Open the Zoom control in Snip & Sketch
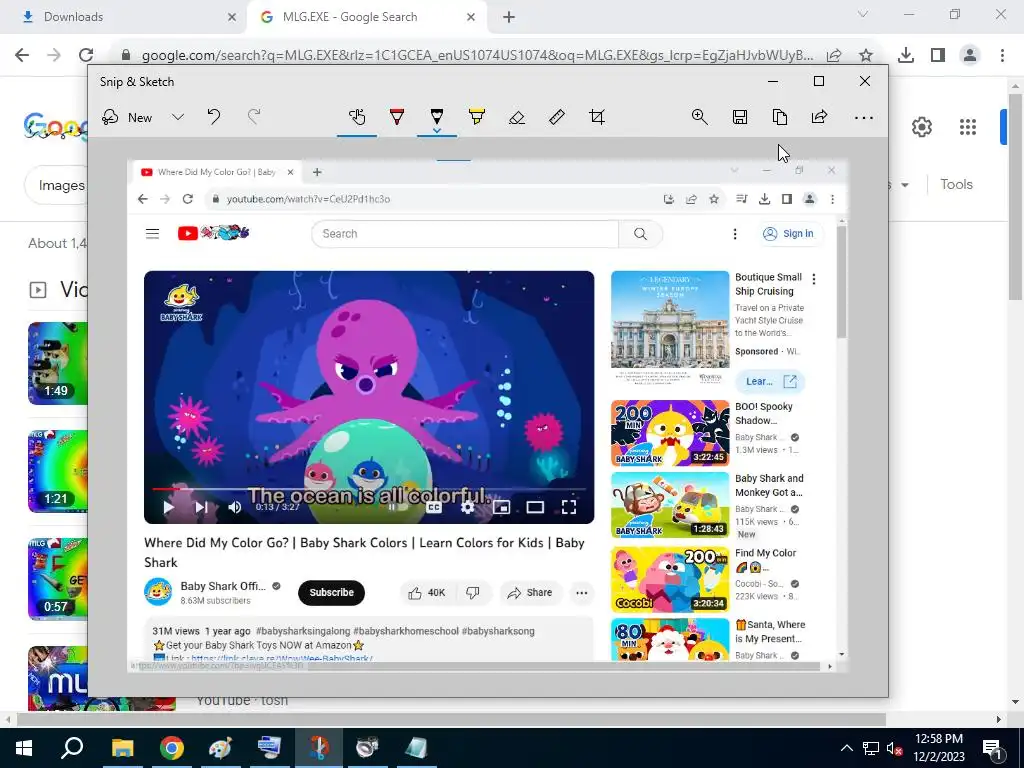Image resolution: width=1024 pixels, height=768 pixels. click(x=699, y=118)
